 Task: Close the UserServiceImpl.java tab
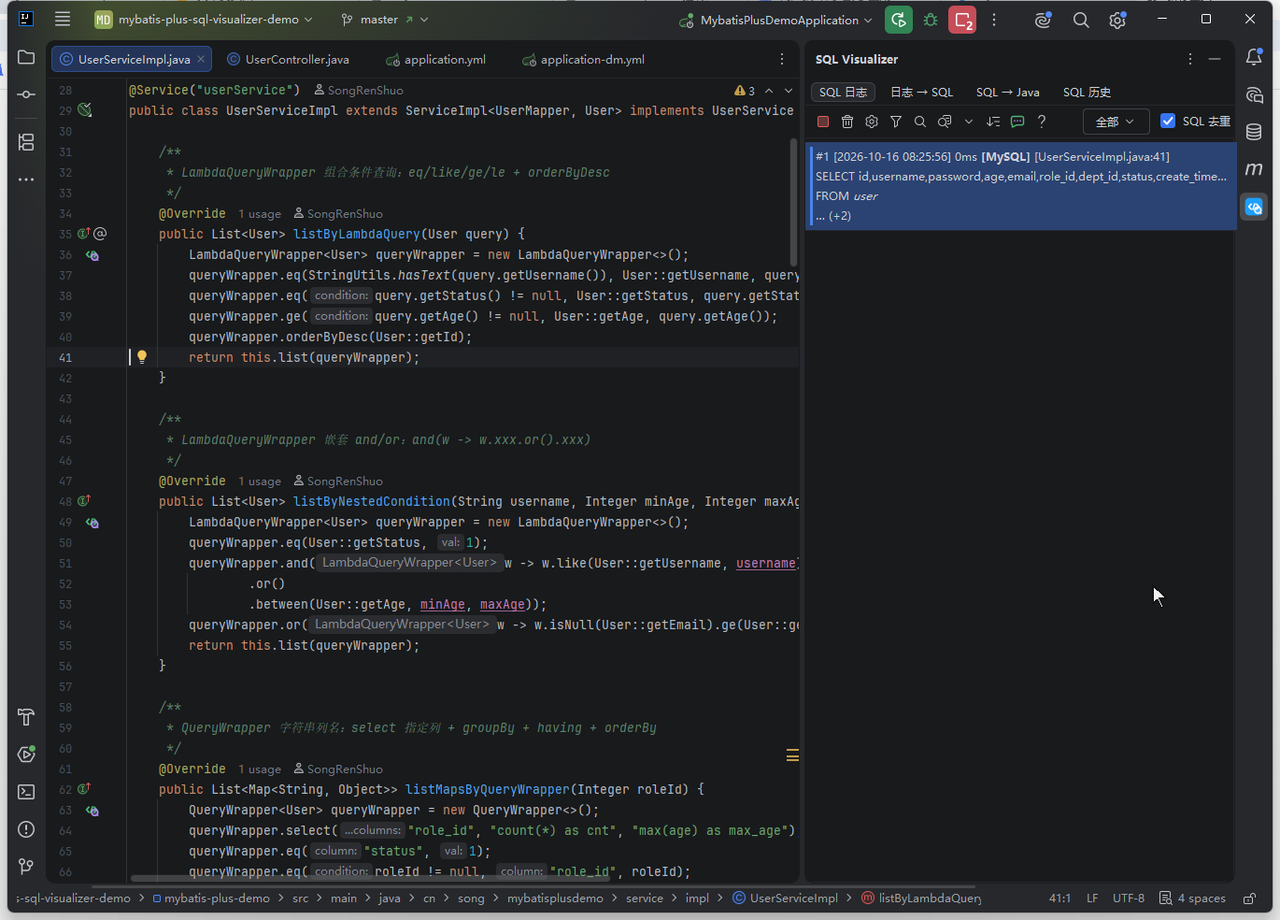pyautogui.click(x=200, y=59)
